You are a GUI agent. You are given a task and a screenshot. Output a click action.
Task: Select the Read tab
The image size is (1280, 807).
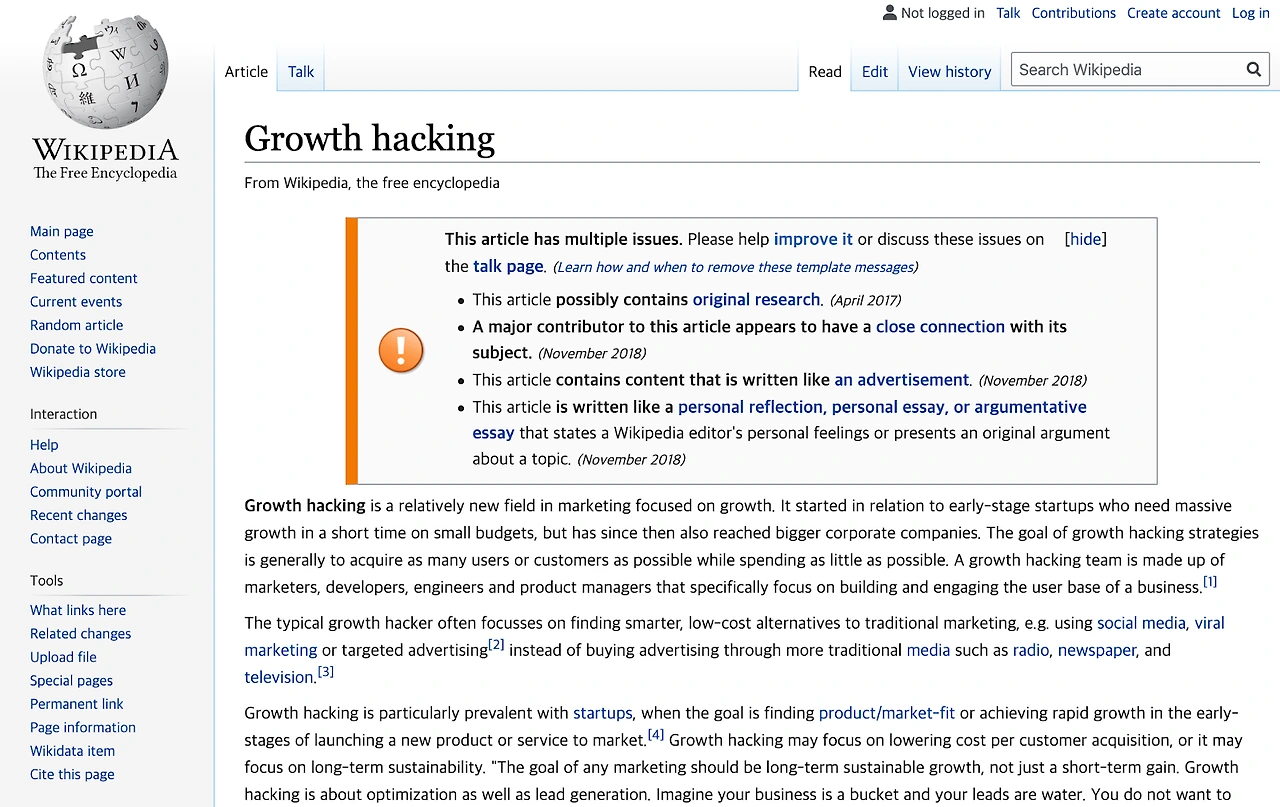point(825,72)
